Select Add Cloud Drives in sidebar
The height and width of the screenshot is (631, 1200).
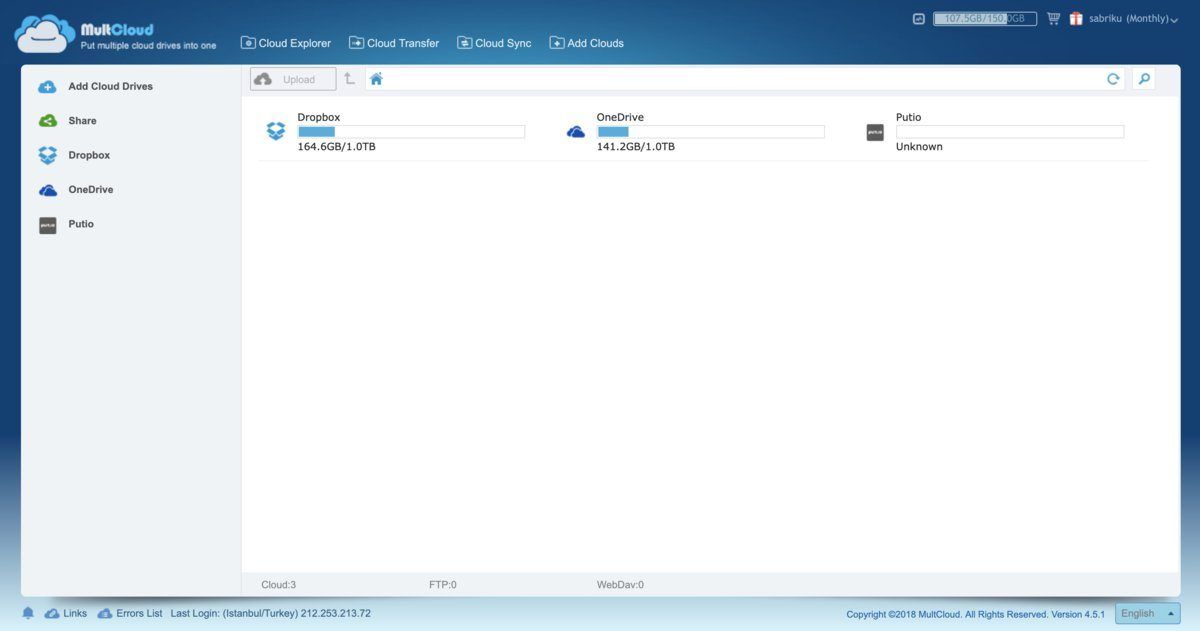[x=110, y=86]
